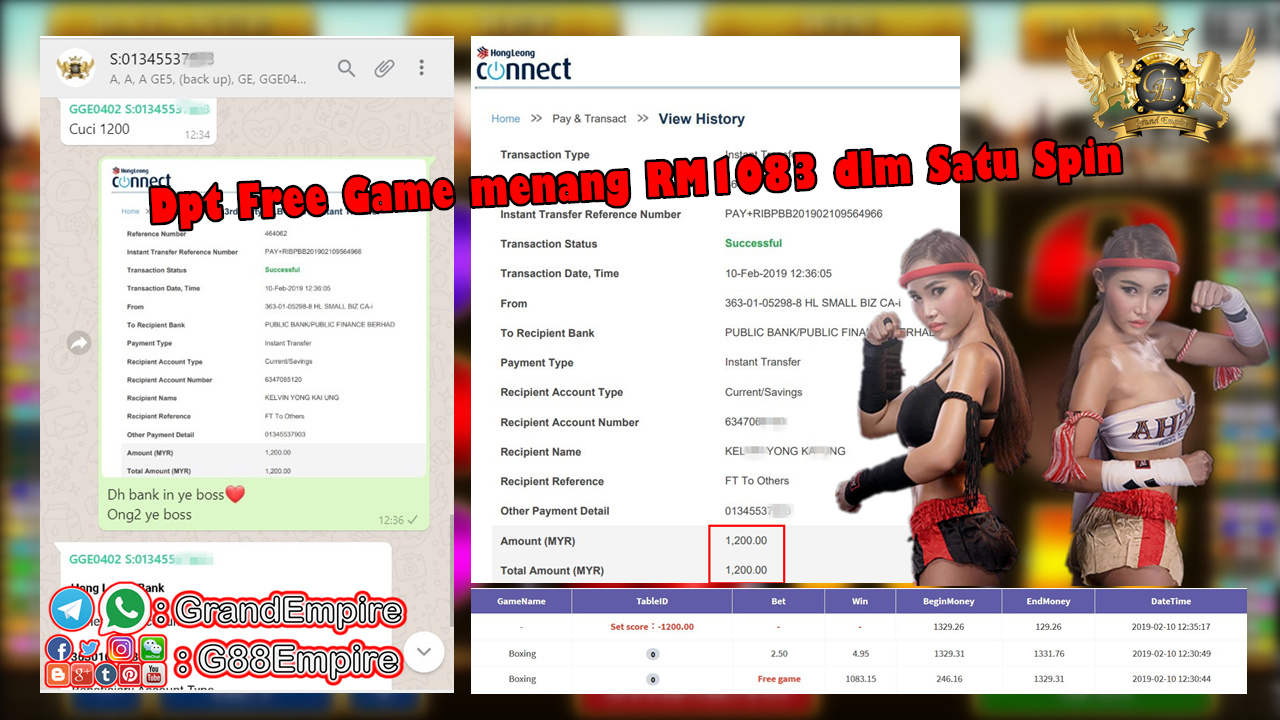This screenshot has width=1280, height=720.
Task: Click the Telegram icon
Action: click(72, 609)
